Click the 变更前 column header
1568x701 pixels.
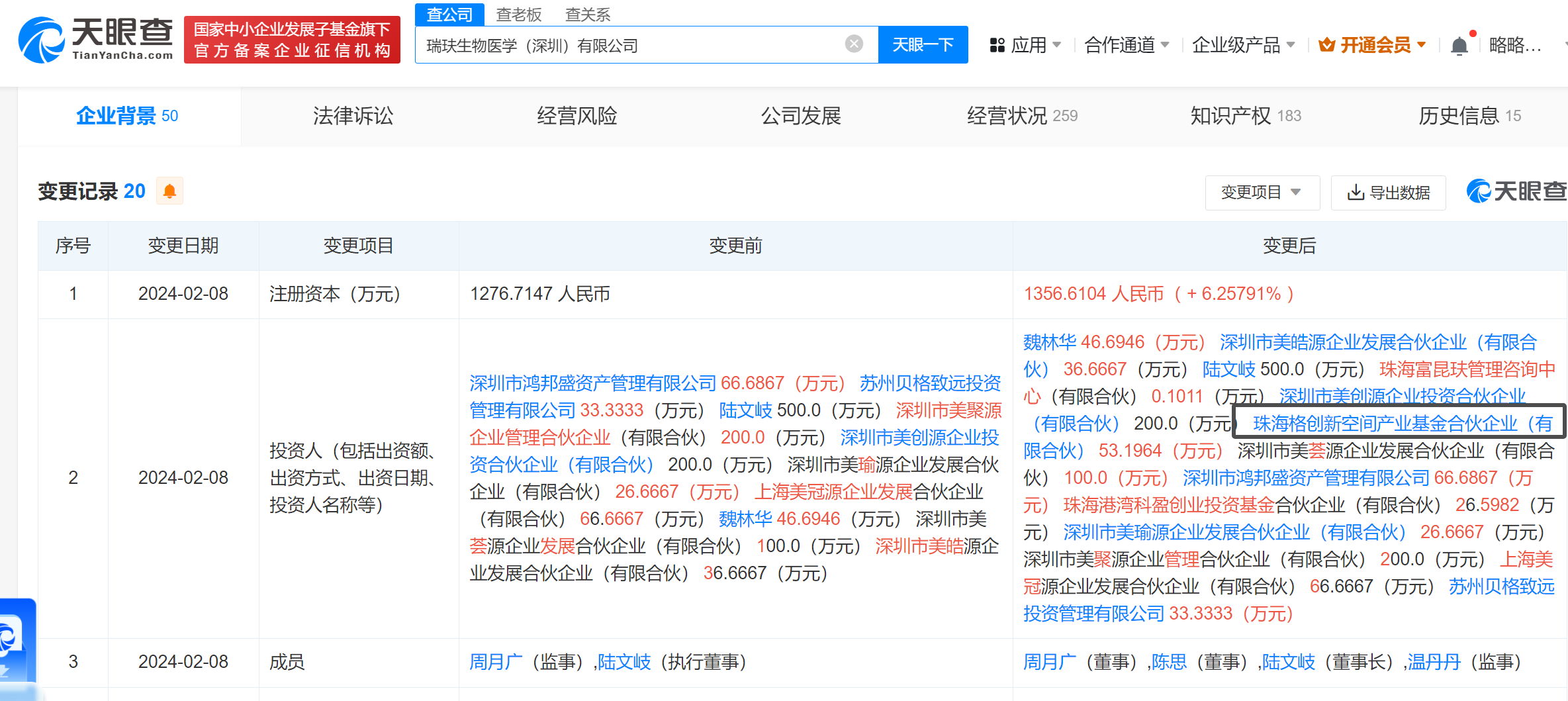click(735, 246)
